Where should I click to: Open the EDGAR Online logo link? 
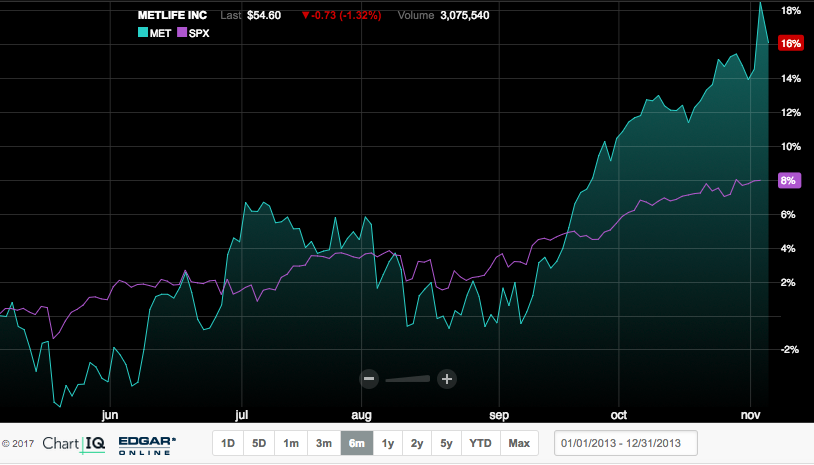coord(147,445)
